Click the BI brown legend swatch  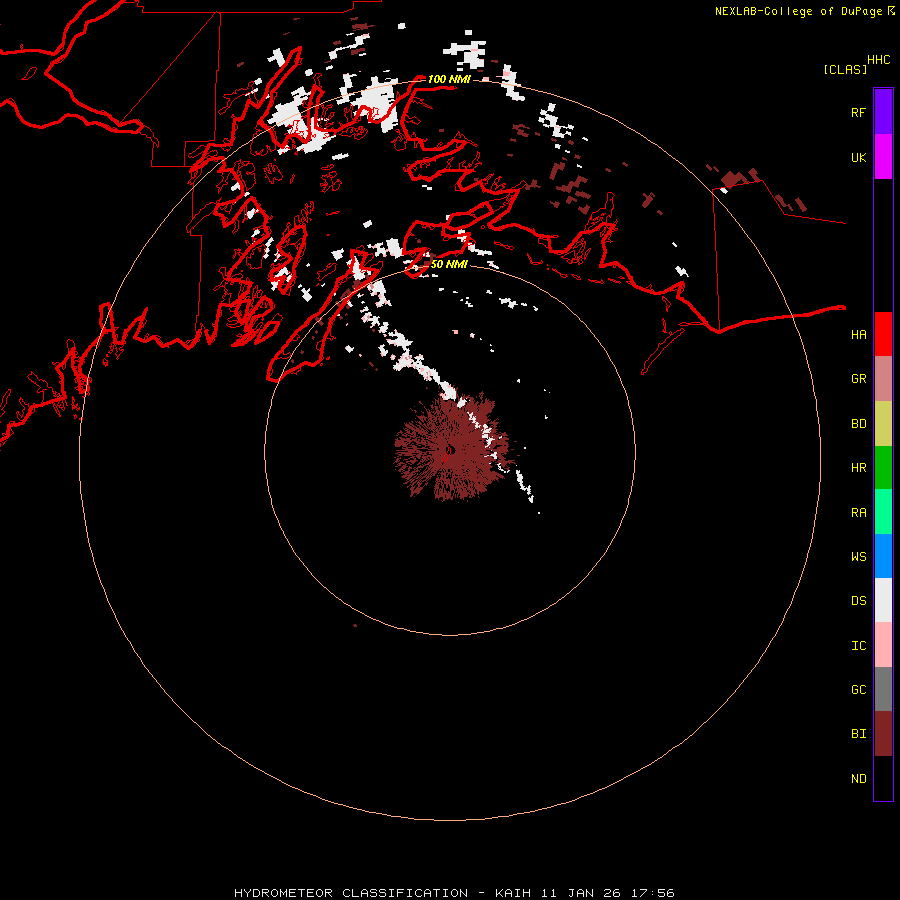(883, 734)
